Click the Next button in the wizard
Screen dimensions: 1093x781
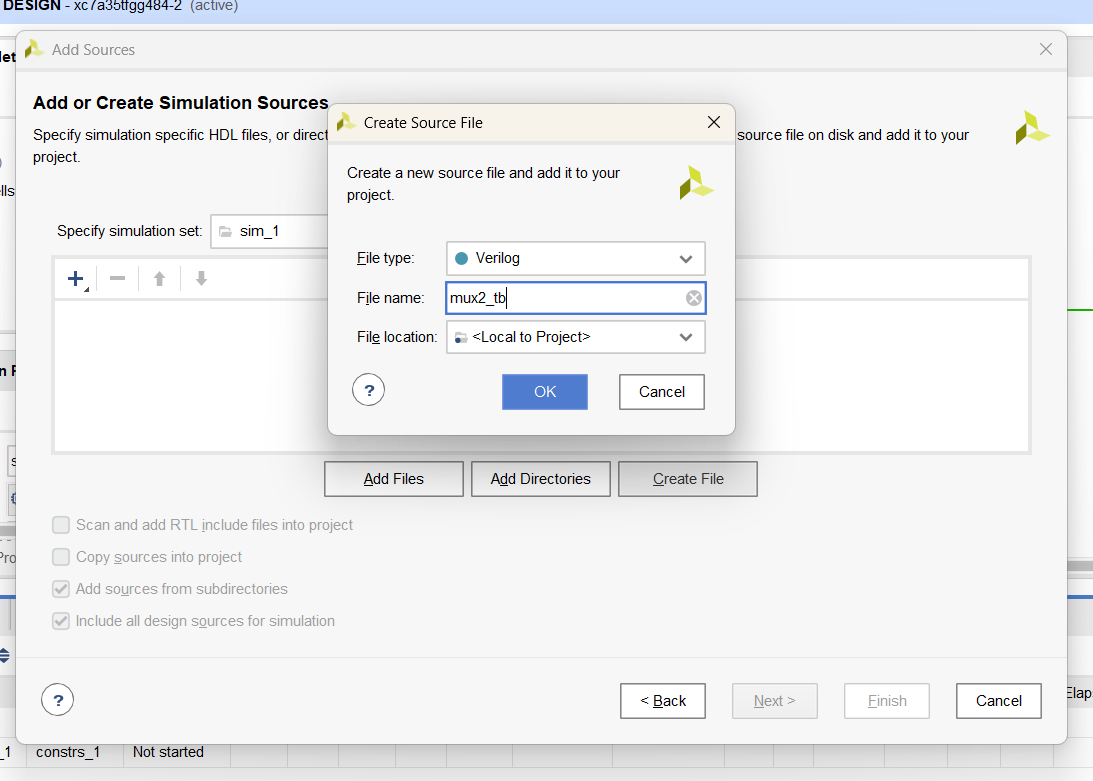pyautogui.click(x=774, y=701)
